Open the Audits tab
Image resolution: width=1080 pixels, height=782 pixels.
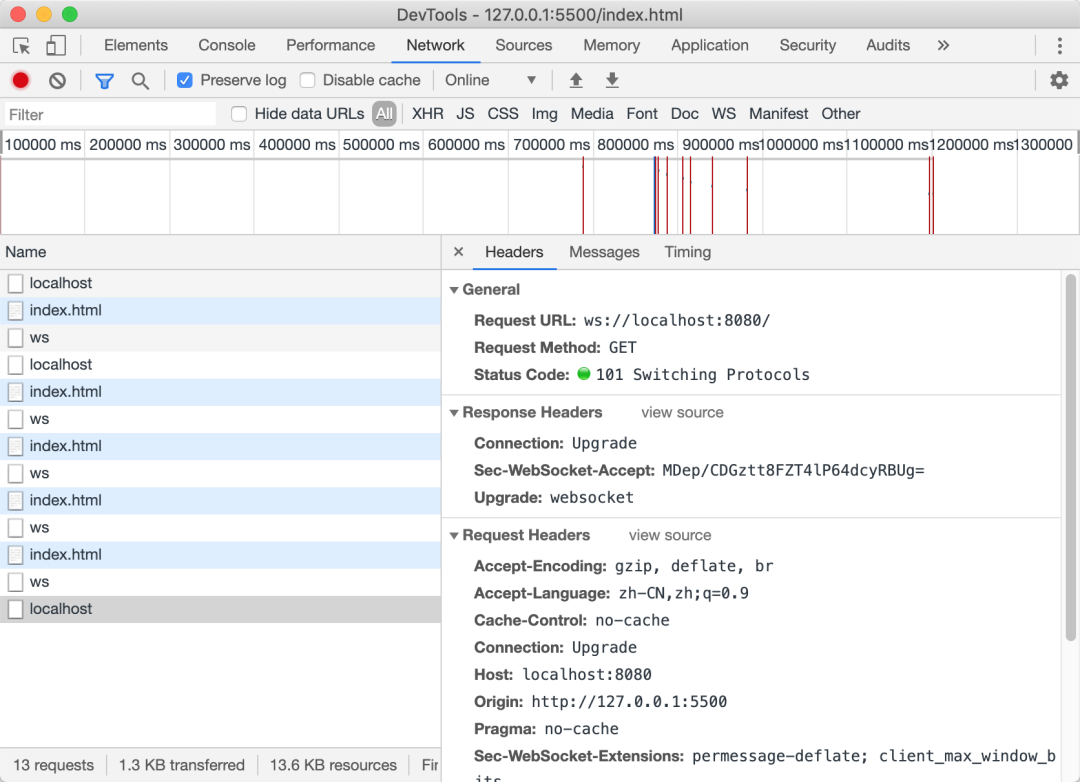(x=888, y=45)
